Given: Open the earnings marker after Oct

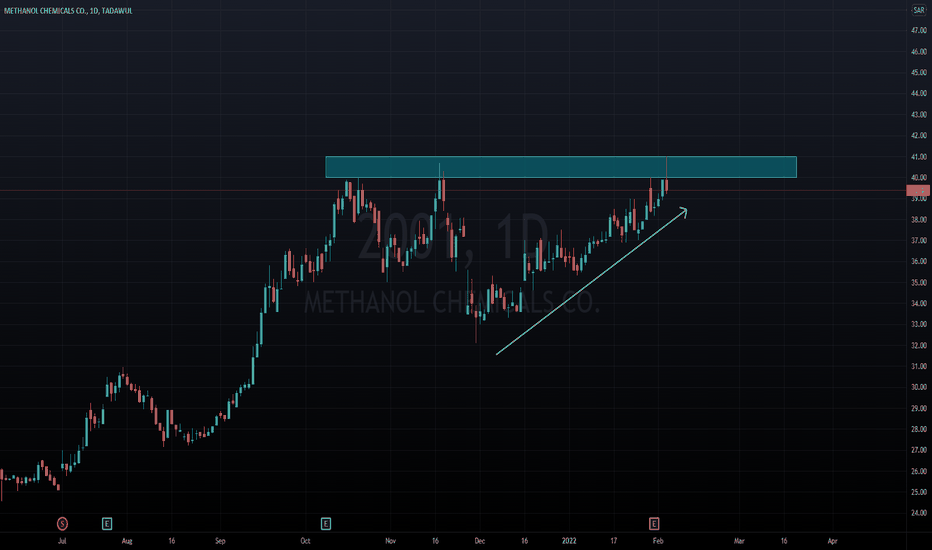Looking at the screenshot, I should (326, 524).
